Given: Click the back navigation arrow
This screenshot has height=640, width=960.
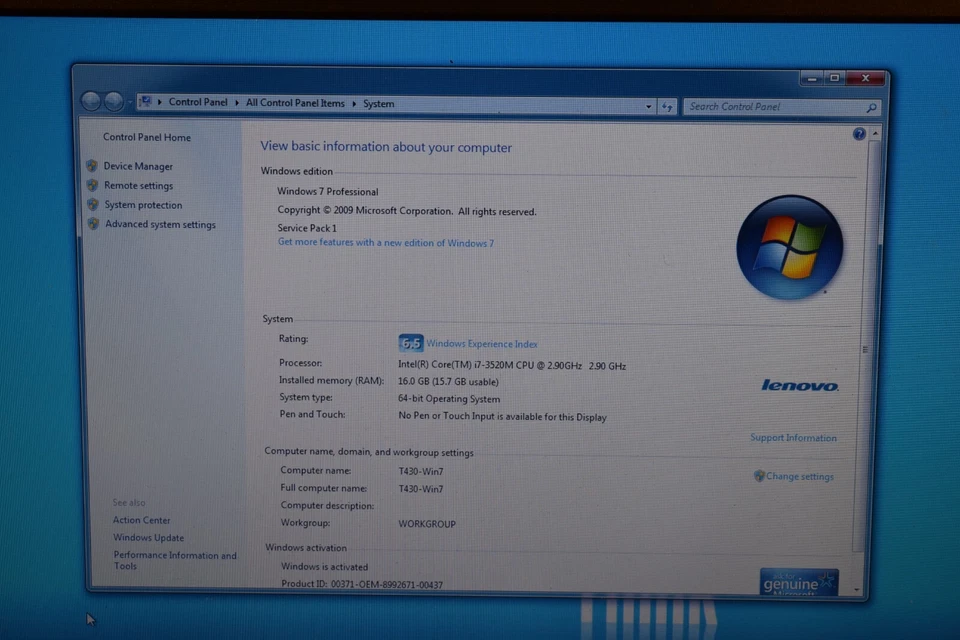Looking at the screenshot, I should click(x=91, y=100).
